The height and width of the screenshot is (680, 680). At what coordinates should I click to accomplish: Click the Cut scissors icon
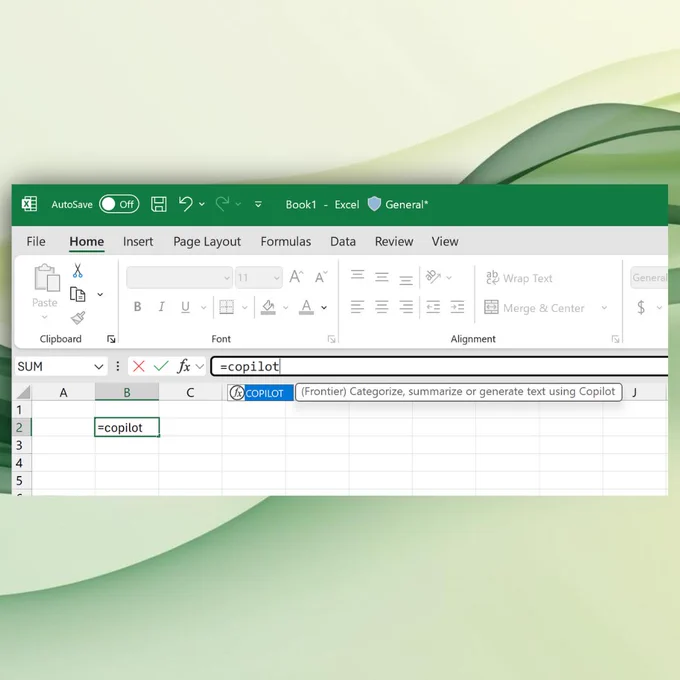[78, 270]
